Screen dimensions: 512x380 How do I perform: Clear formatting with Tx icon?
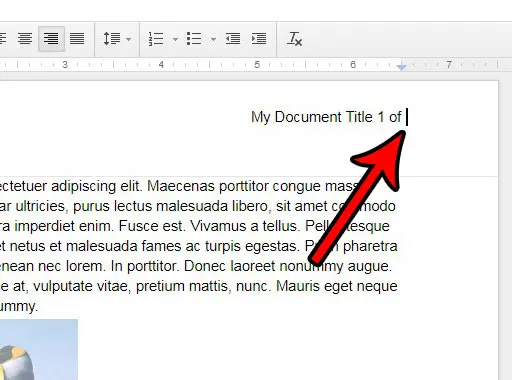click(x=295, y=39)
